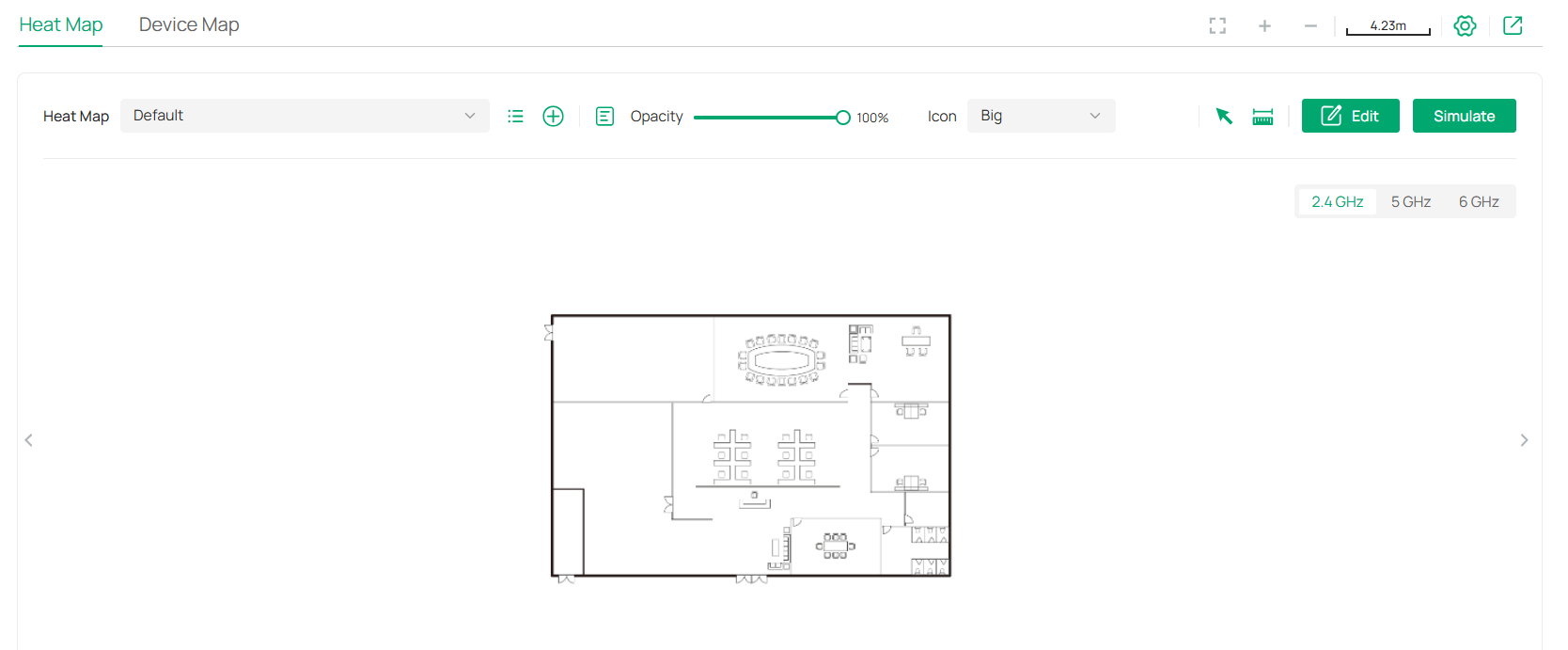Add a new heat map with plus-circle icon

[x=553, y=117]
